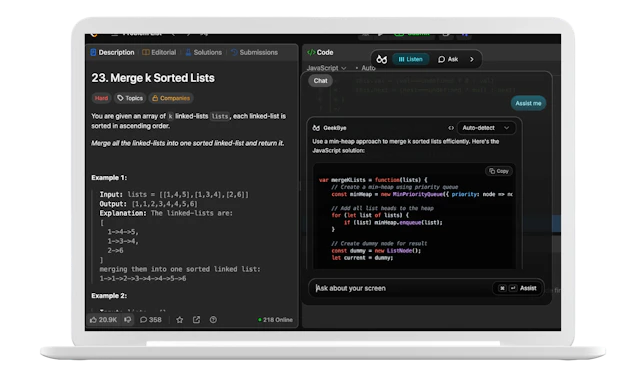
Task: Click the Assist me button
Action: pyautogui.click(x=528, y=103)
